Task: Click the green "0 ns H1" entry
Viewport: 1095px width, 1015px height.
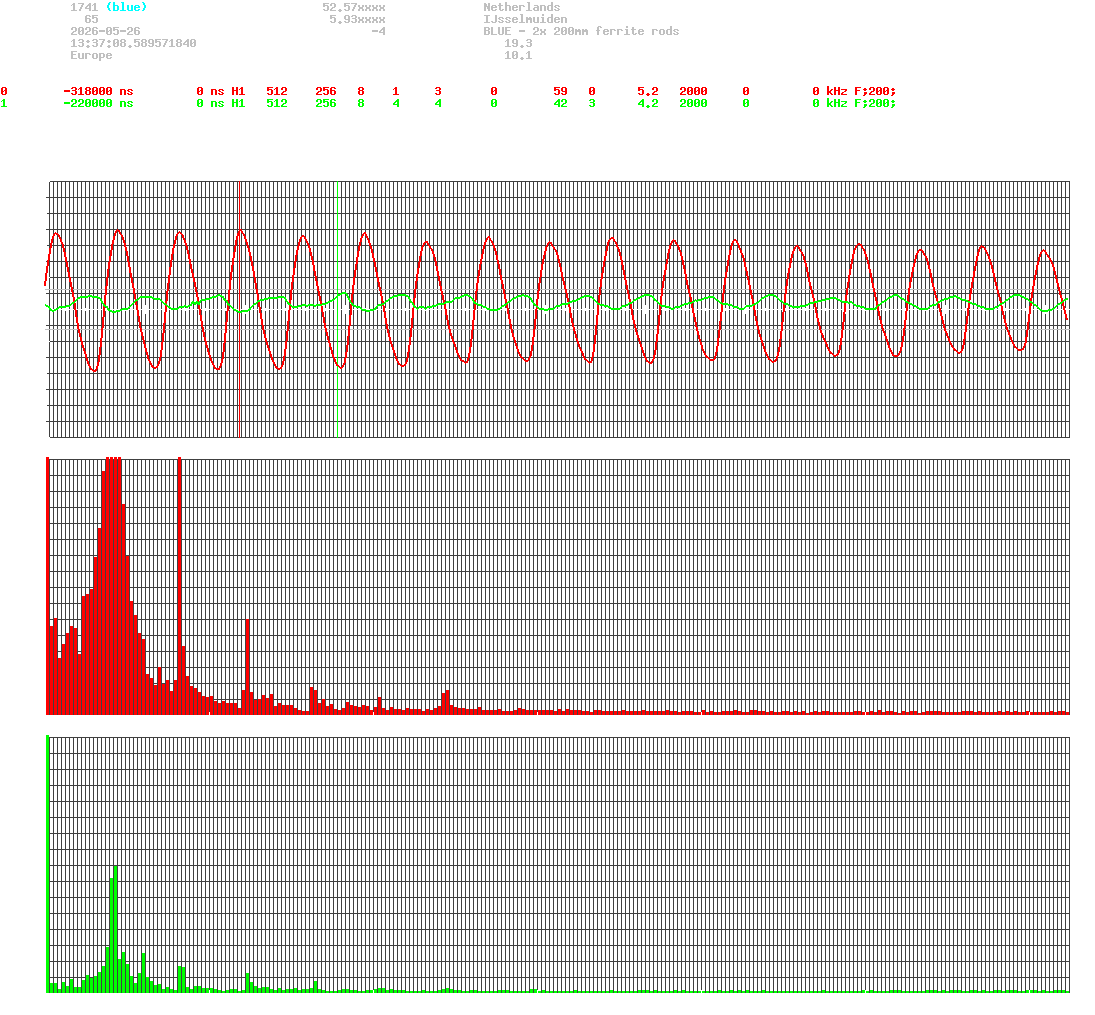Action: point(221,103)
